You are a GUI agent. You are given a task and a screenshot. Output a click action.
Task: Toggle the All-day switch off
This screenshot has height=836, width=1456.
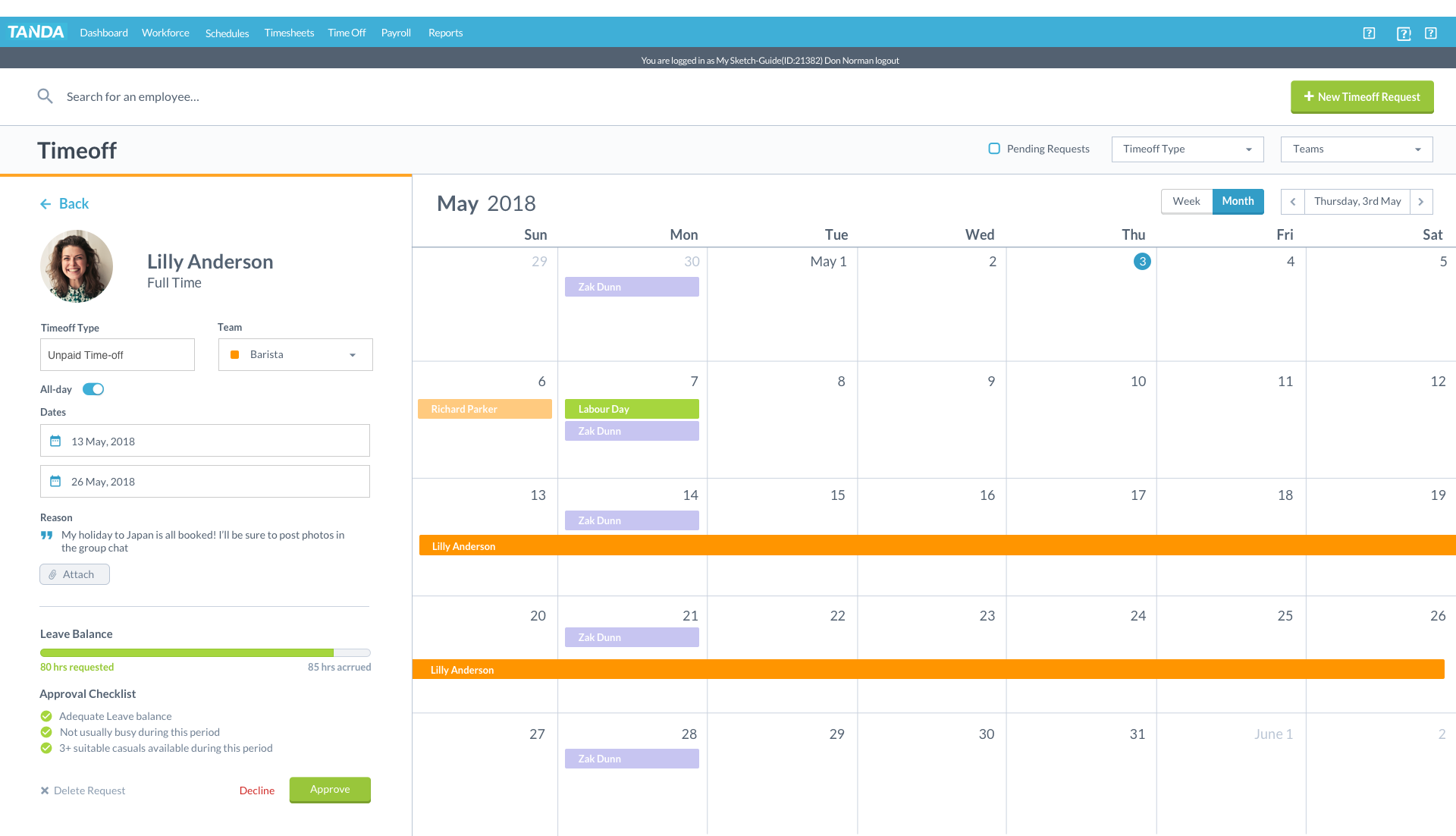tap(93, 389)
